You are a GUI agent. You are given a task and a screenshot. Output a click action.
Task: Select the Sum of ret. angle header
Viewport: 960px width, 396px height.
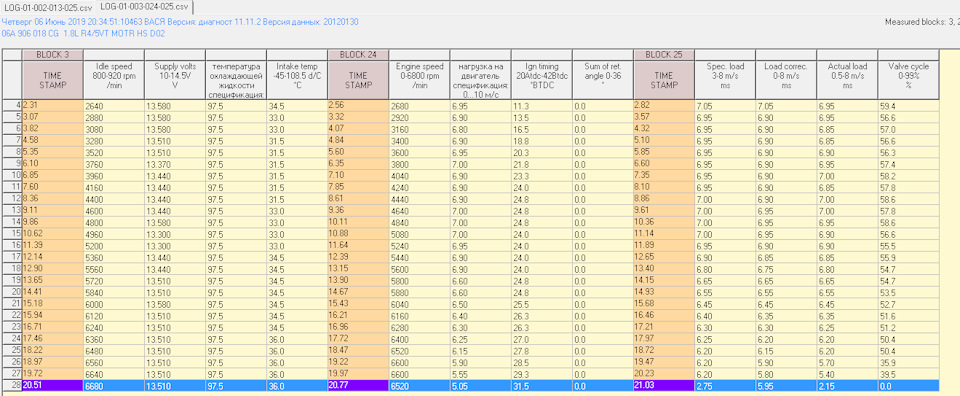pos(602,79)
